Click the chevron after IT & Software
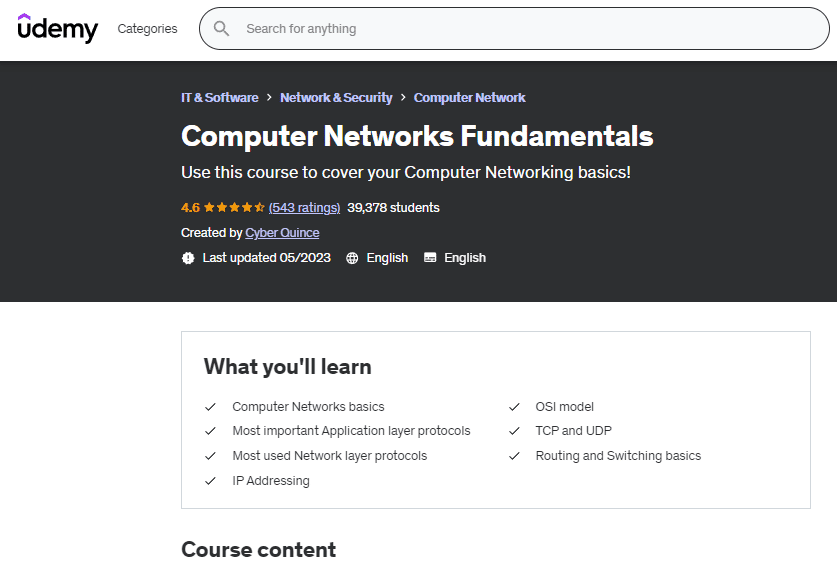This screenshot has width=837, height=584. [269, 98]
